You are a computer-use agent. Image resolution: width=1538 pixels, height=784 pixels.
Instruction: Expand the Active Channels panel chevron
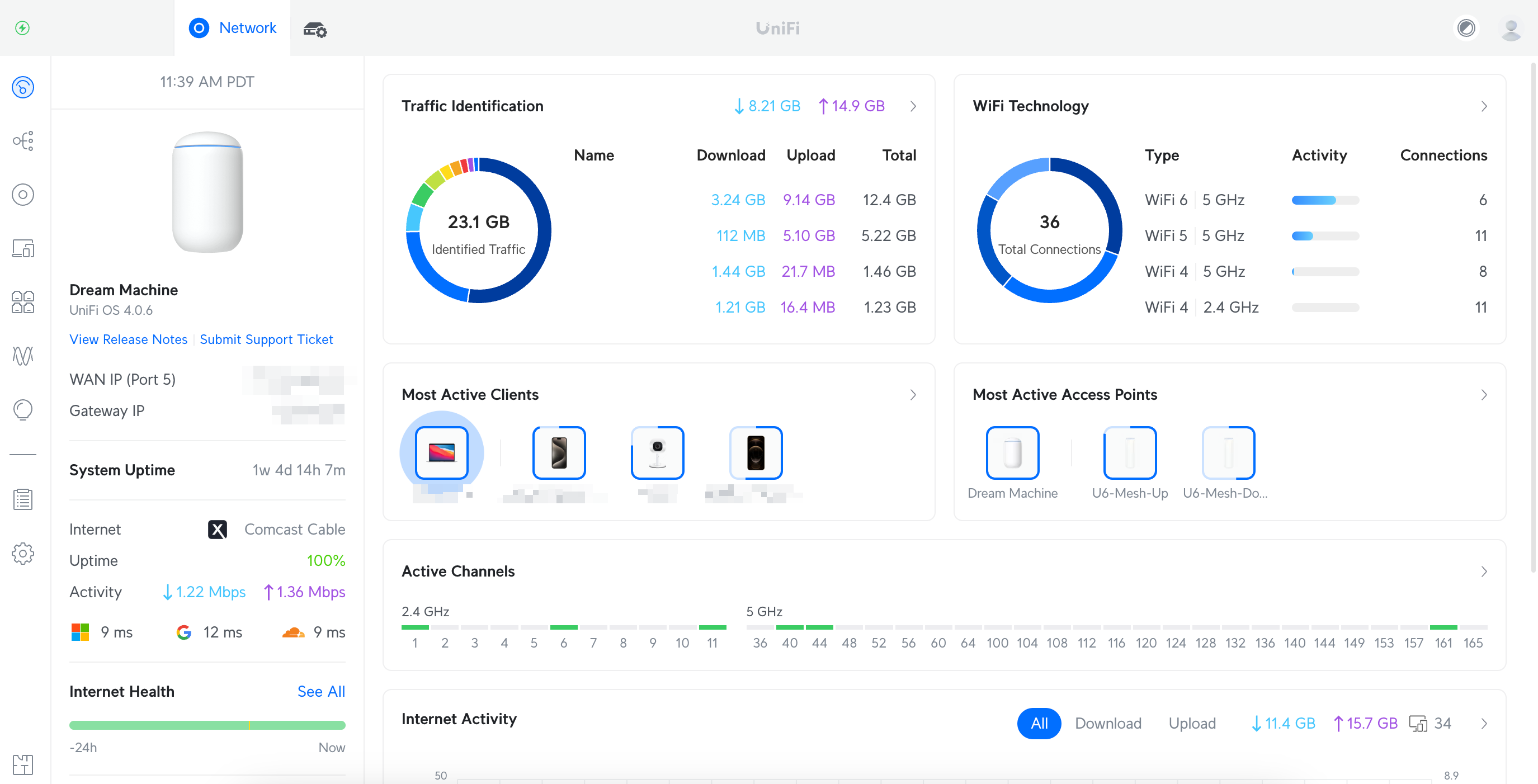click(1484, 572)
